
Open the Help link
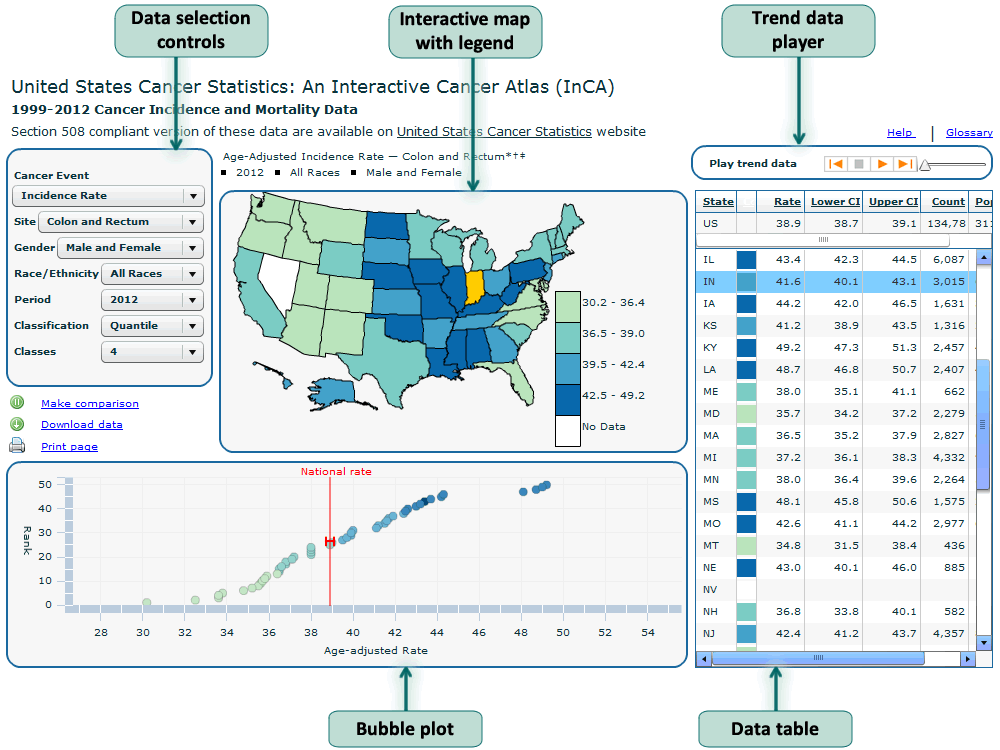pos(900,133)
